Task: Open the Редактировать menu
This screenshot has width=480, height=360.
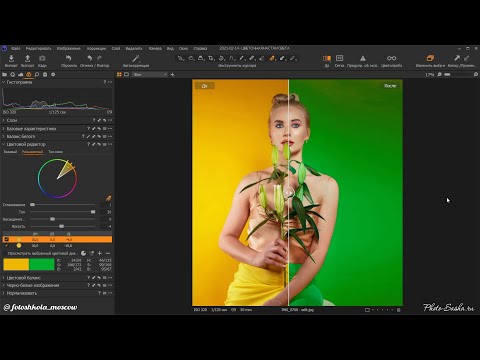Action: coord(38,49)
